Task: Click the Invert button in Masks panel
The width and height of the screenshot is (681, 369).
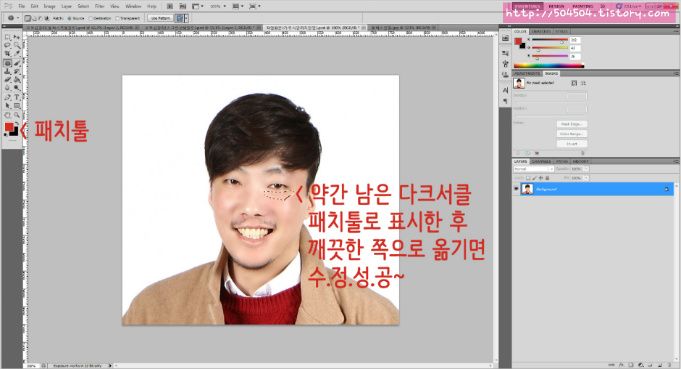Action: point(572,144)
